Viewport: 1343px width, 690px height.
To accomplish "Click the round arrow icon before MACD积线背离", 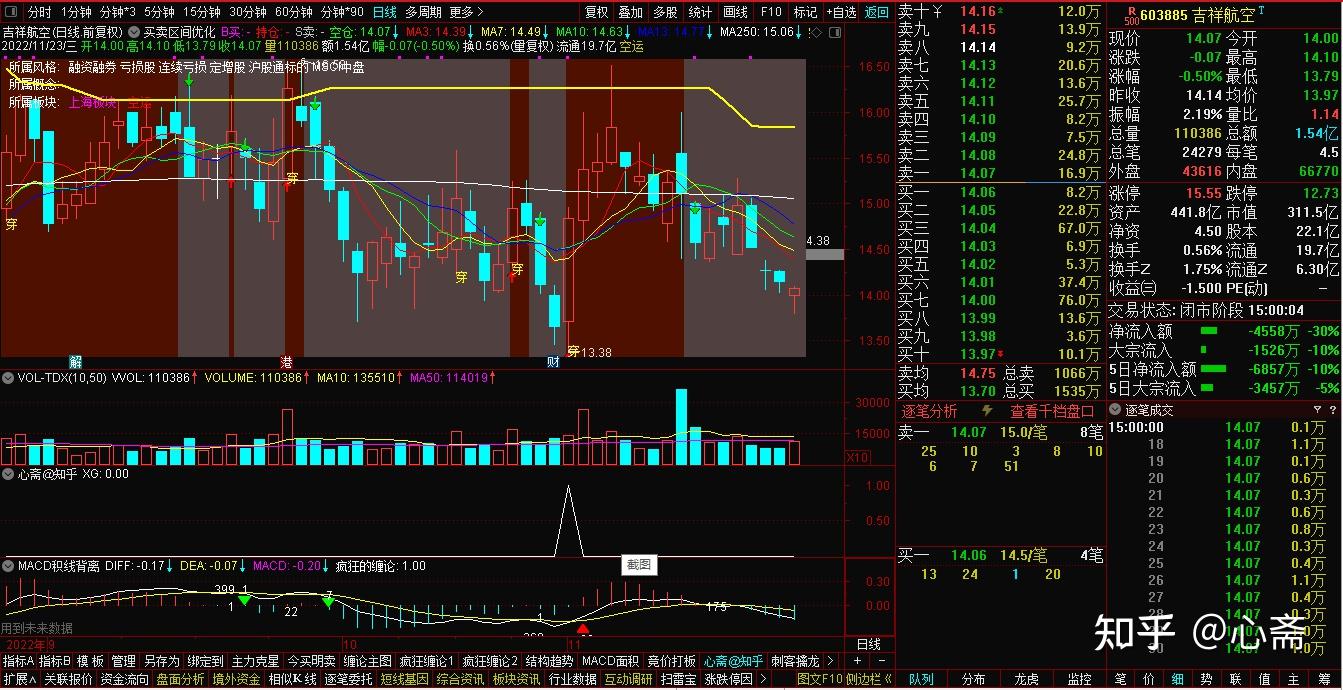I will pos(8,566).
